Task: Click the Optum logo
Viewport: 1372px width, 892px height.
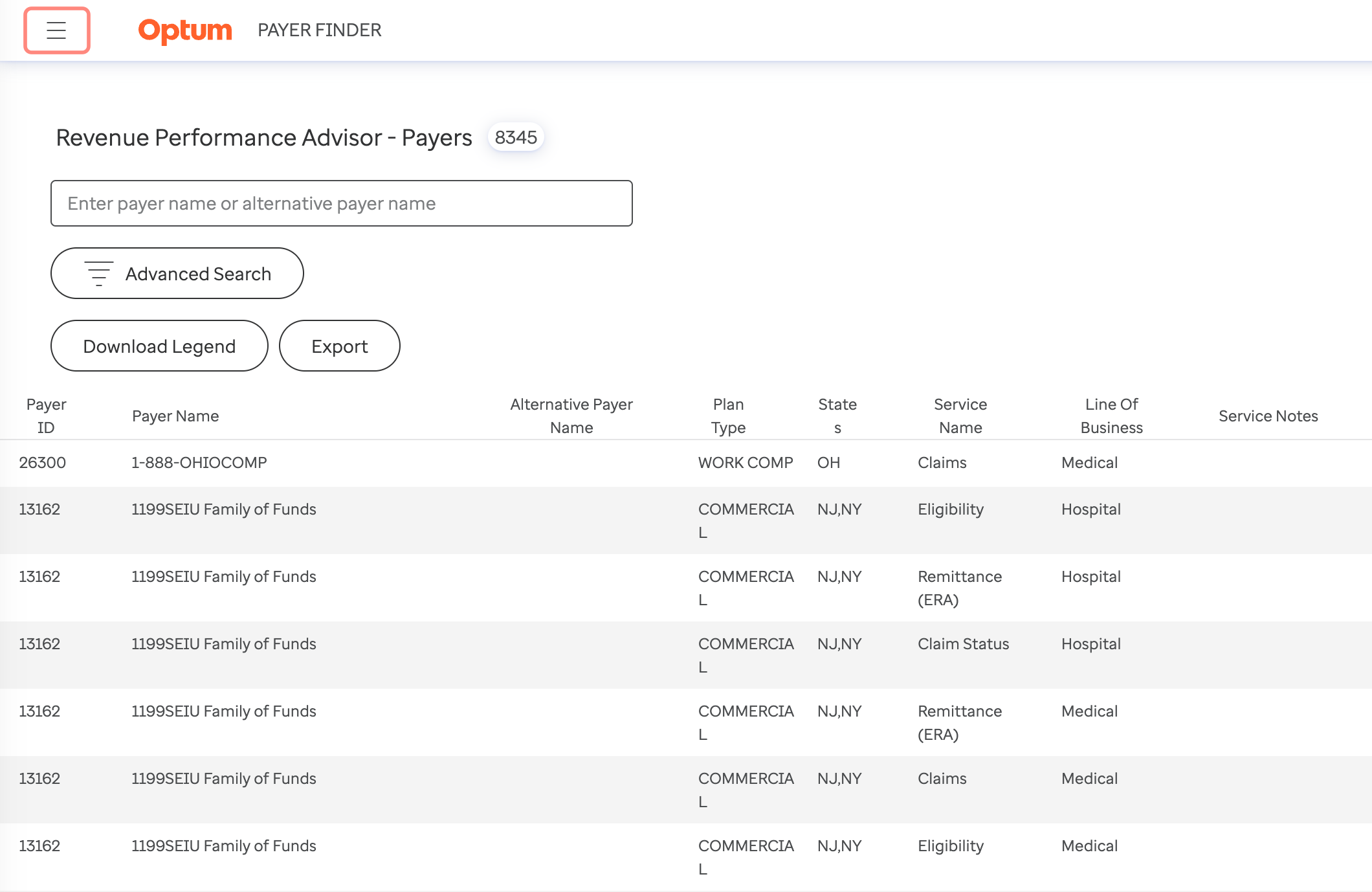Action: 185,30
